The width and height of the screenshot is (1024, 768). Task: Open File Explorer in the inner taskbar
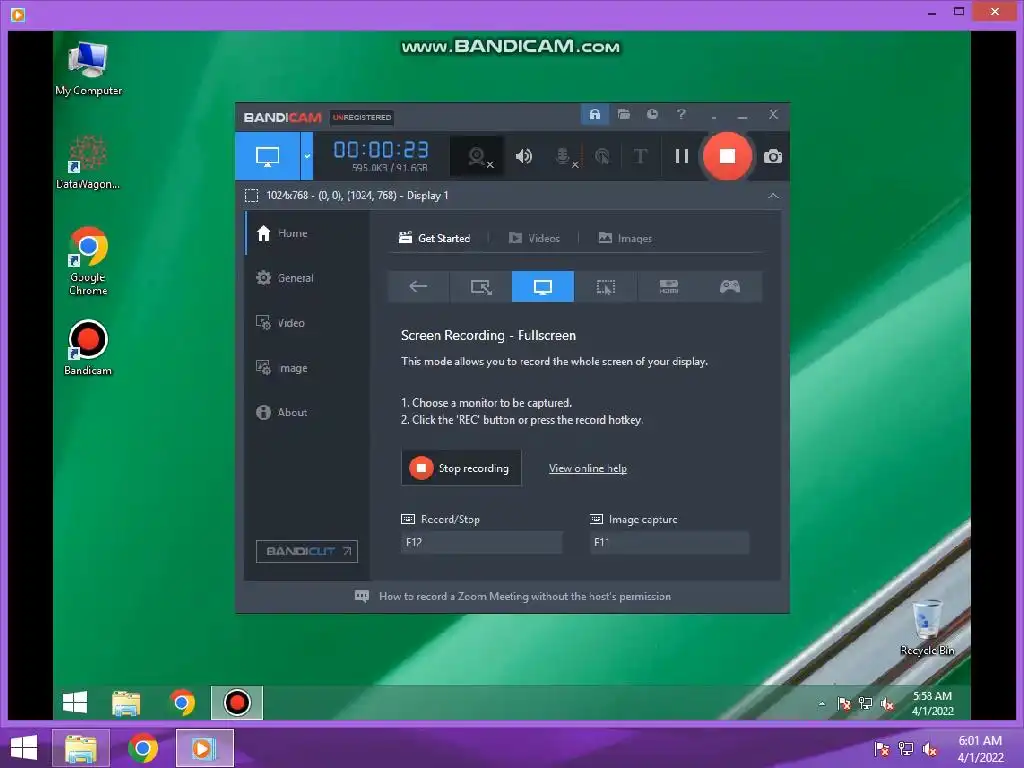coord(126,703)
